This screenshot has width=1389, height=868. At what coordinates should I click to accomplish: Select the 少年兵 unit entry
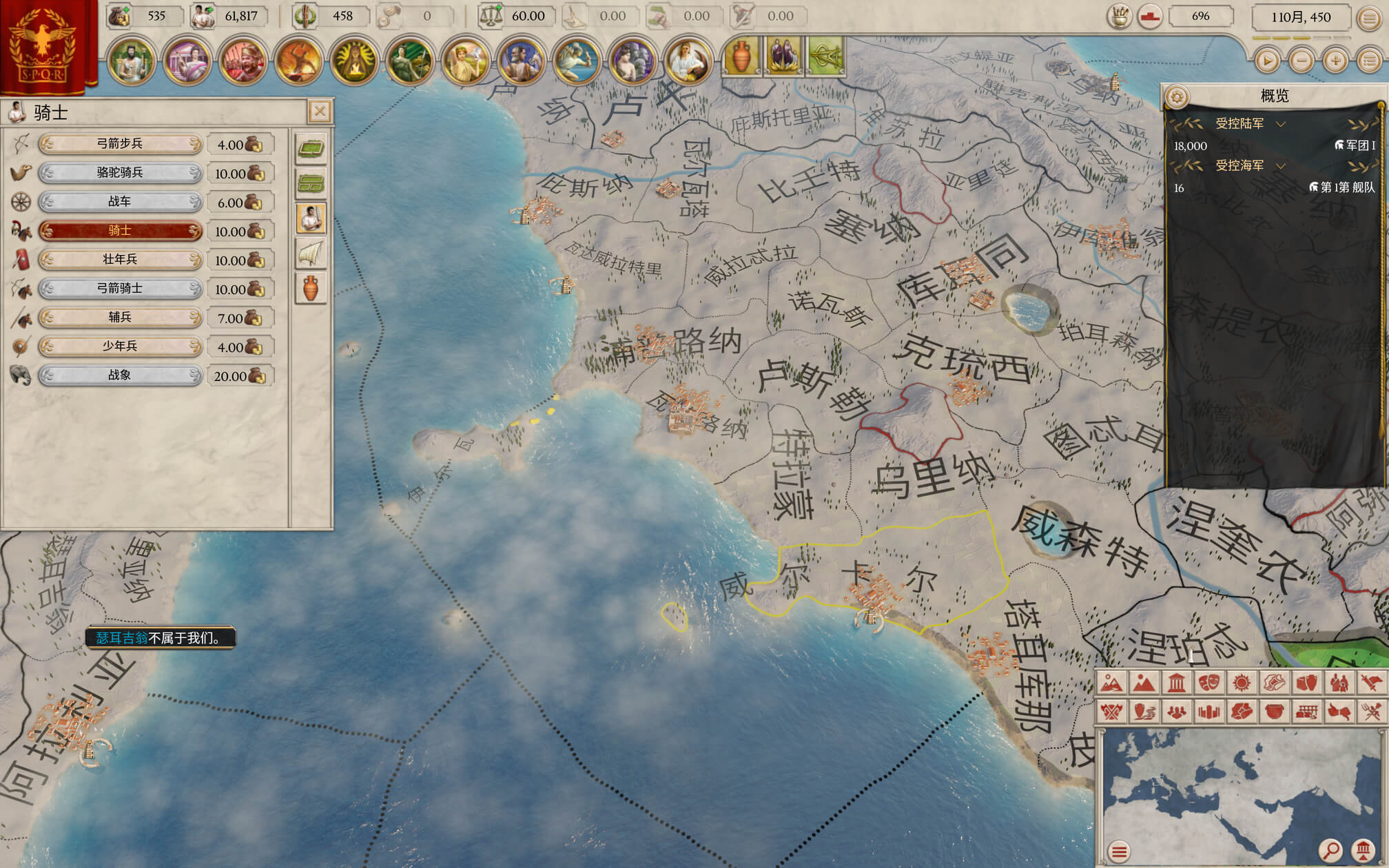120,346
